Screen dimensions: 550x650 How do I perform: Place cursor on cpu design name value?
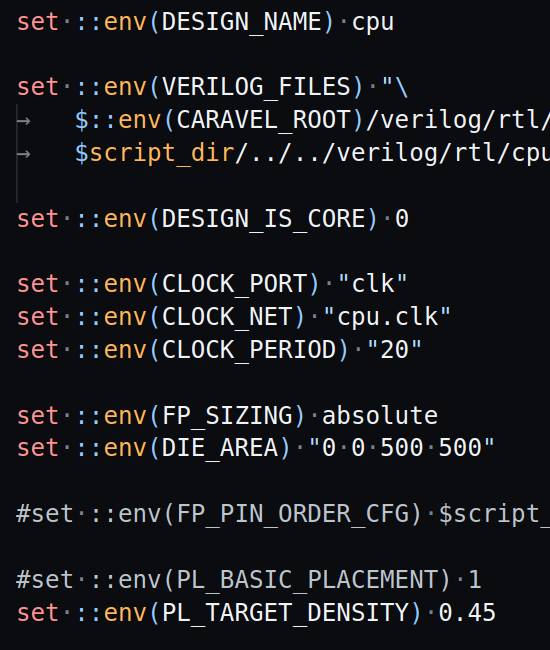(373, 24)
